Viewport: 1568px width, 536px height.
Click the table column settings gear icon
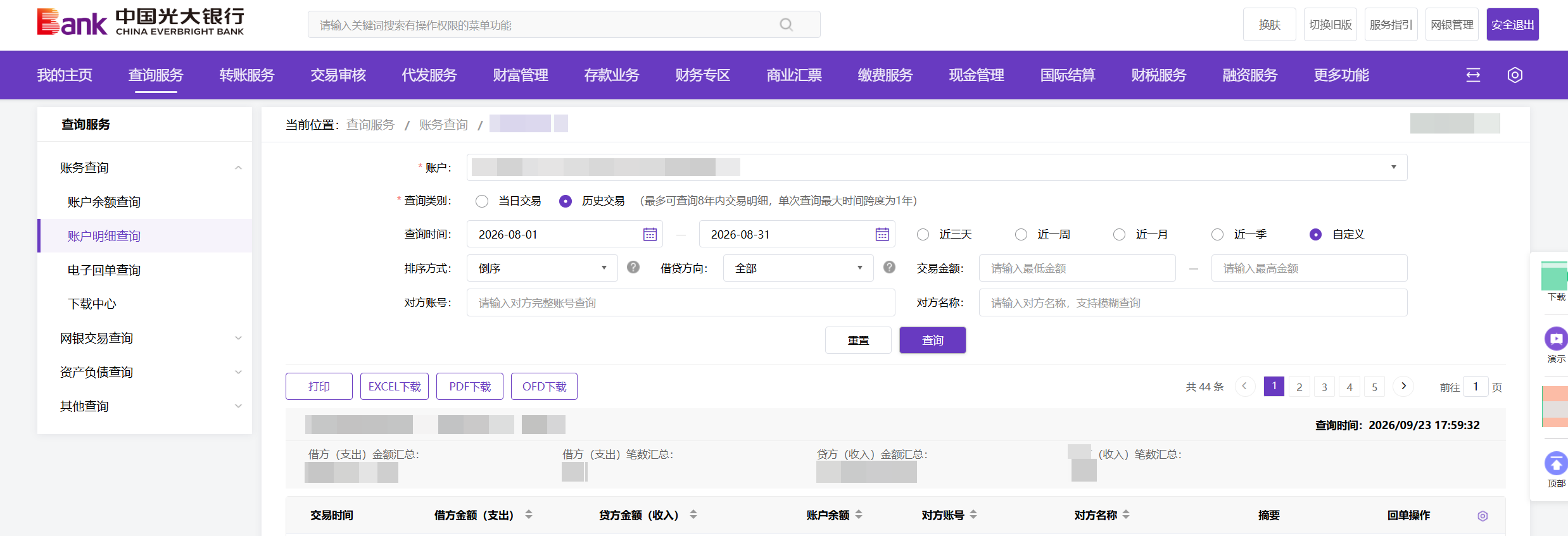tap(1483, 516)
